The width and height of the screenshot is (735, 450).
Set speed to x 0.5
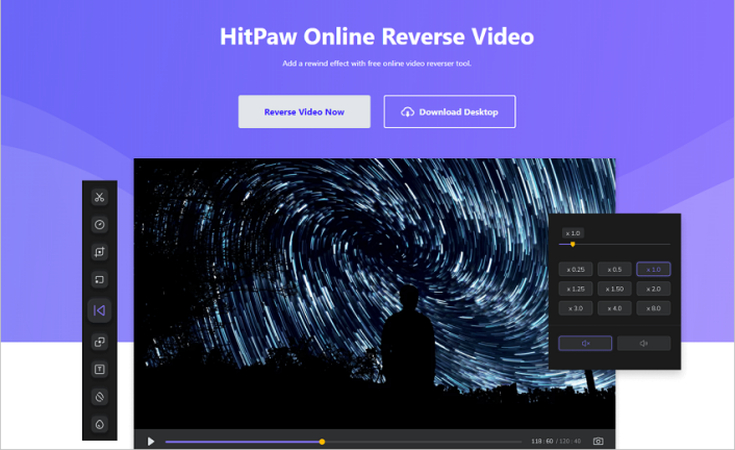click(615, 270)
